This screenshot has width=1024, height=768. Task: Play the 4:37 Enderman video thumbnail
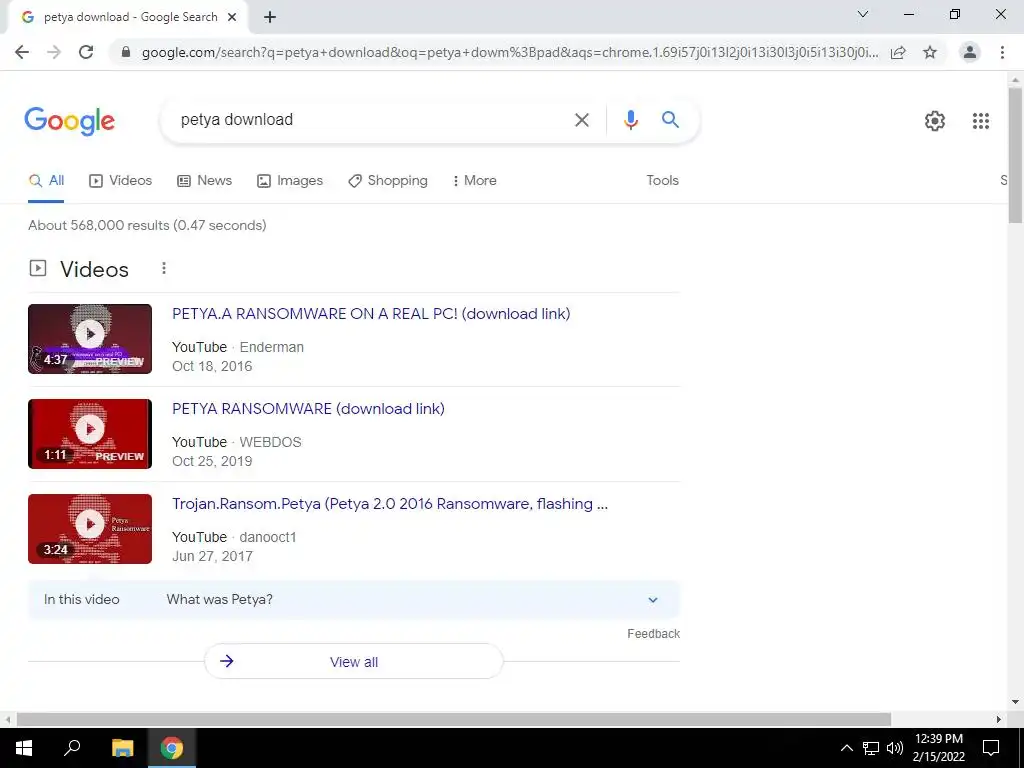(x=90, y=339)
